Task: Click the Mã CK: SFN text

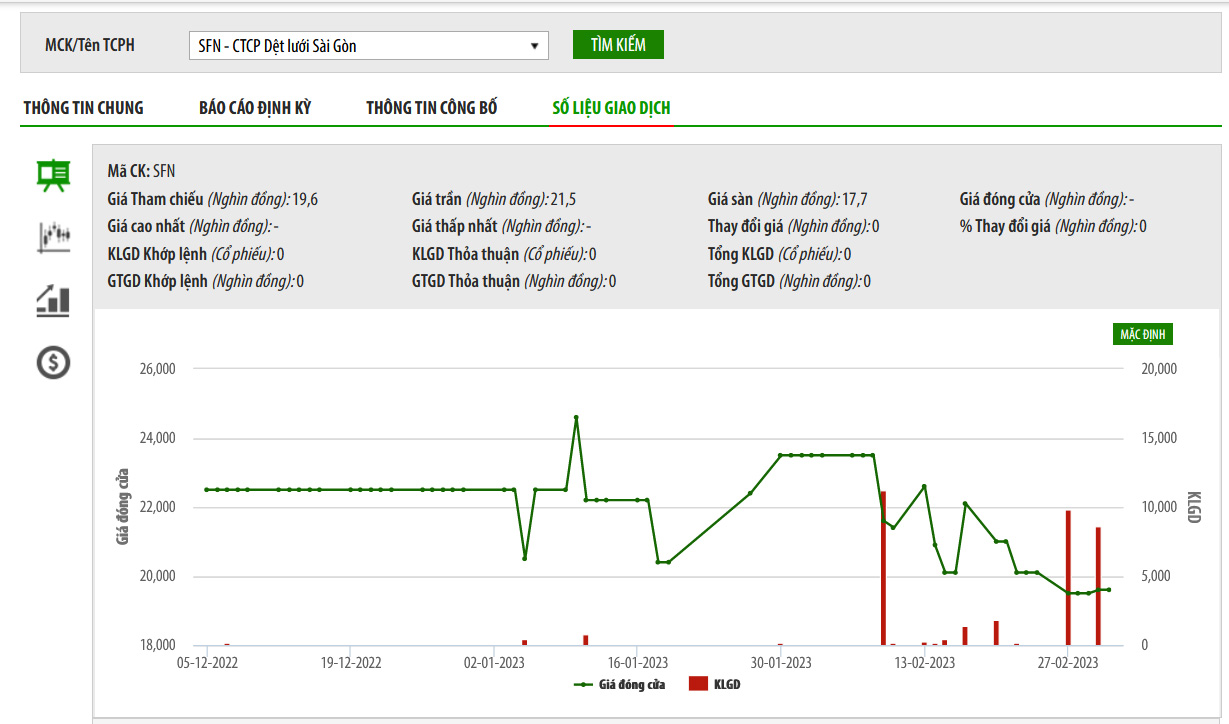Action: click(x=141, y=171)
